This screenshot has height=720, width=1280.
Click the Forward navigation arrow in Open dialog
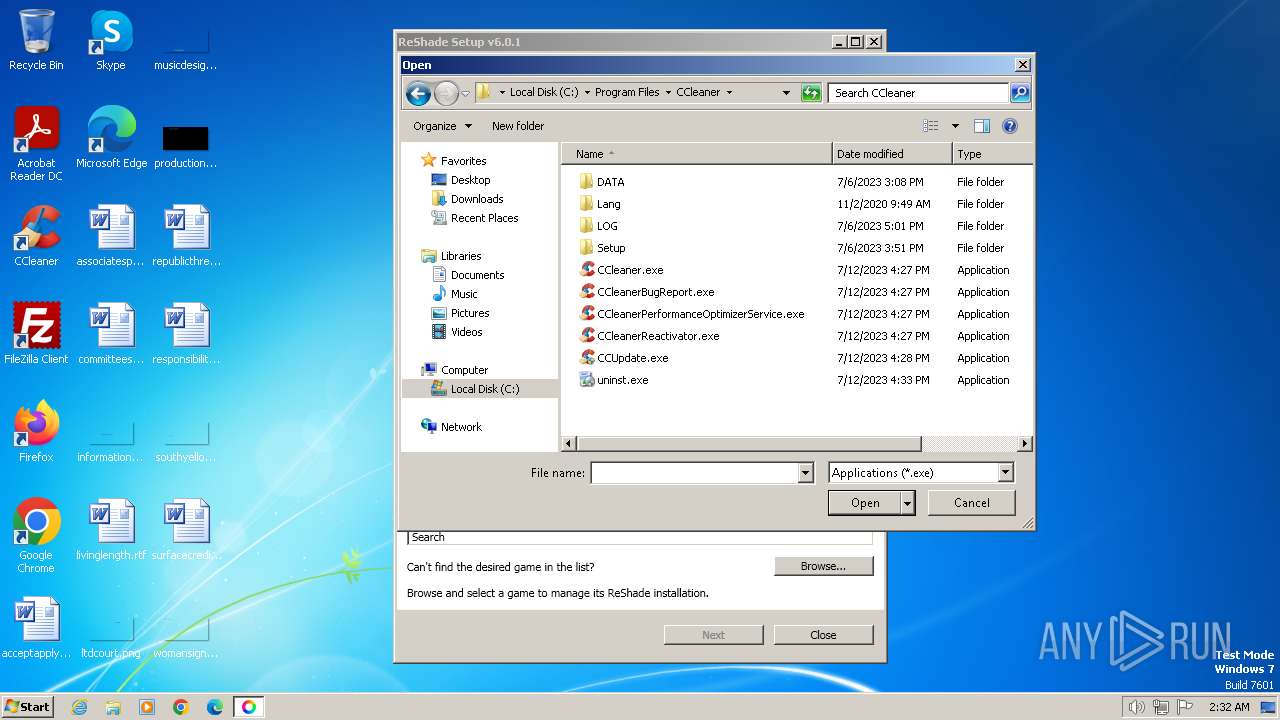(x=446, y=94)
